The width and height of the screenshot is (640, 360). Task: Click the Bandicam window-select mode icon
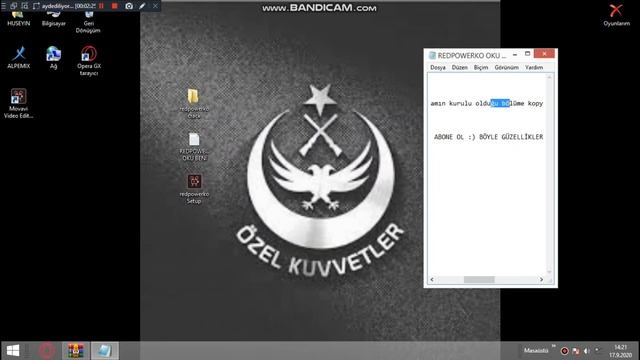point(13,6)
